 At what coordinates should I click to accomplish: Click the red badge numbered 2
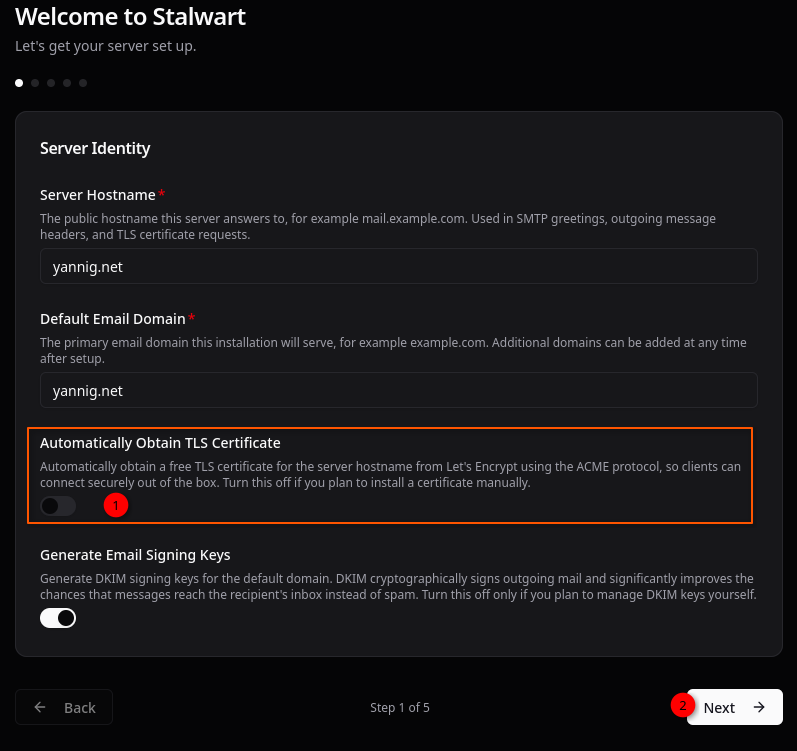[x=683, y=705]
